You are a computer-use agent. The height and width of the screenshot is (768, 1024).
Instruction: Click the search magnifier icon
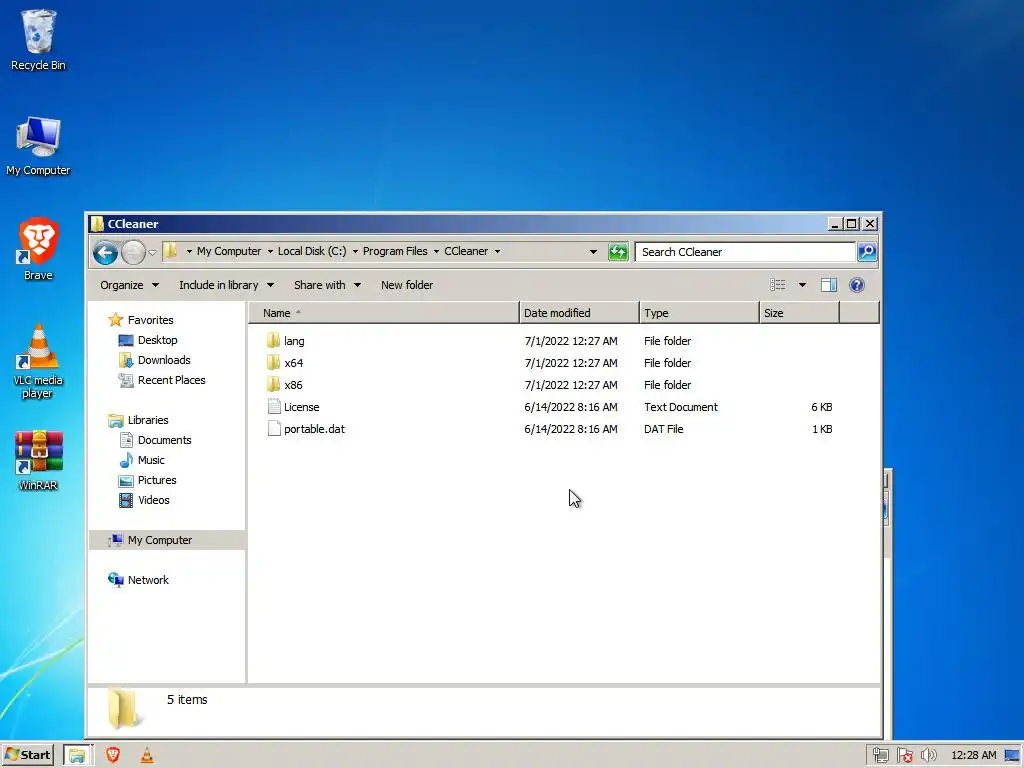[x=867, y=251]
